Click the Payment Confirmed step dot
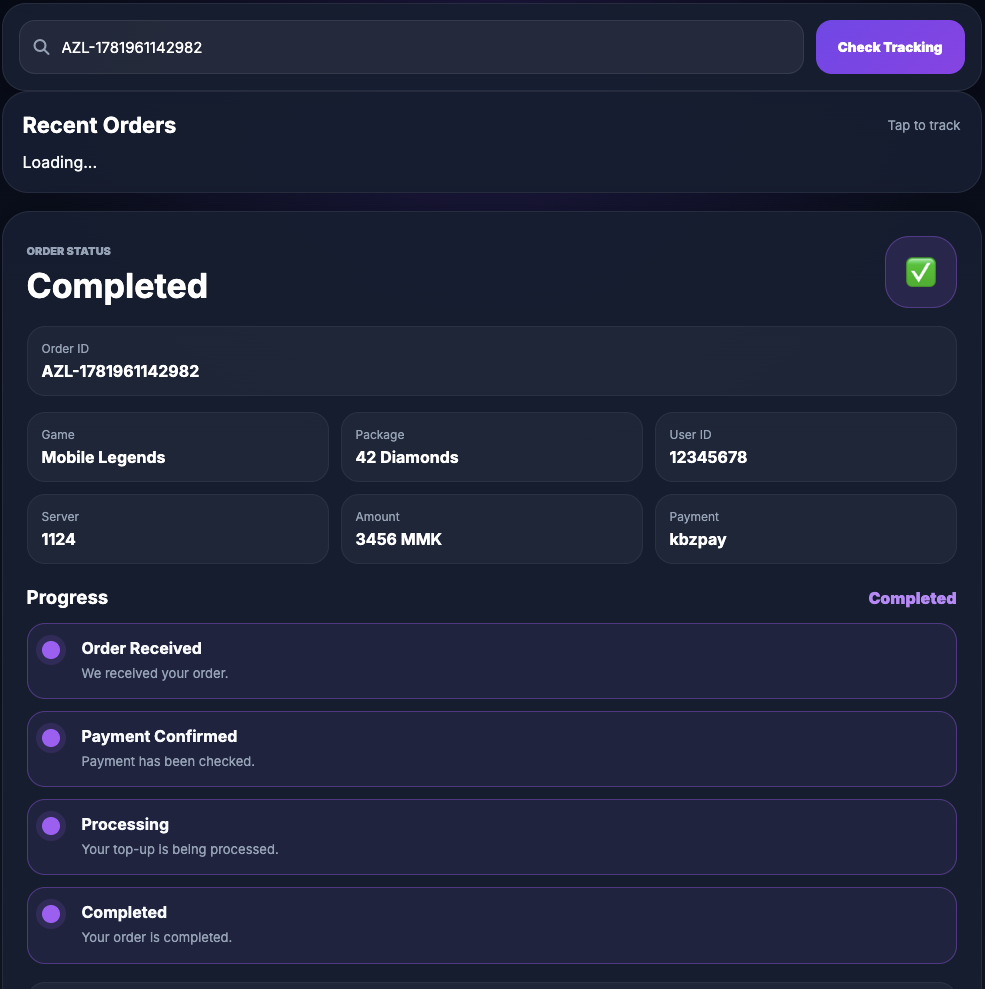Screen dimensions: 985x989 coord(51,738)
